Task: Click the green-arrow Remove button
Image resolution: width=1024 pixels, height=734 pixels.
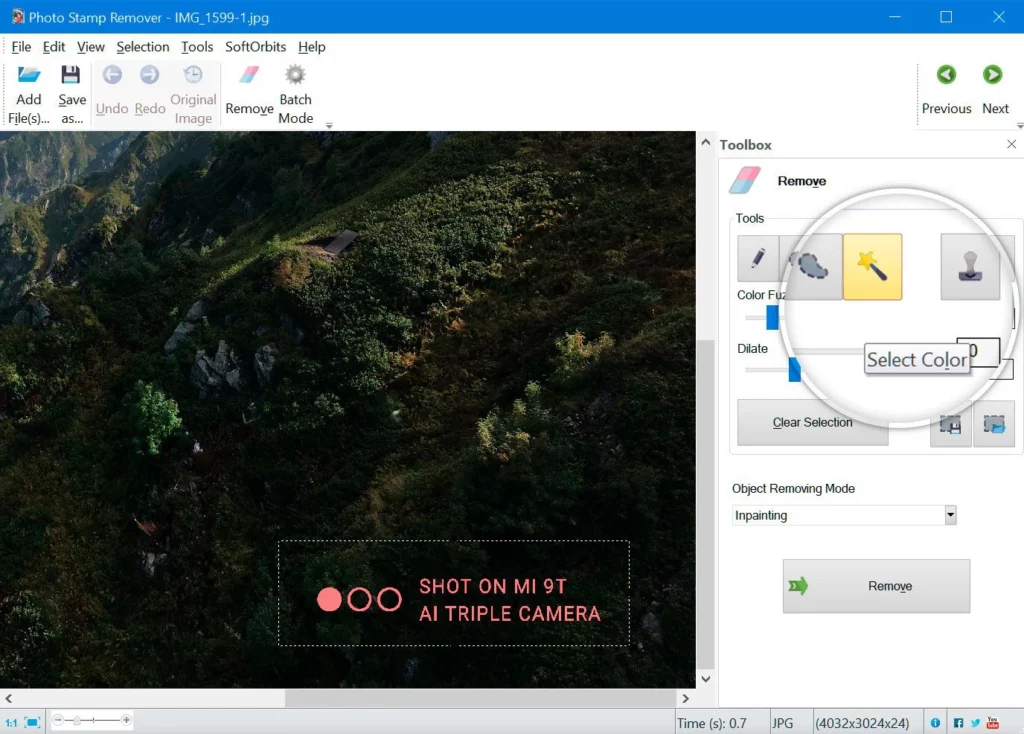Action: click(x=876, y=586)
